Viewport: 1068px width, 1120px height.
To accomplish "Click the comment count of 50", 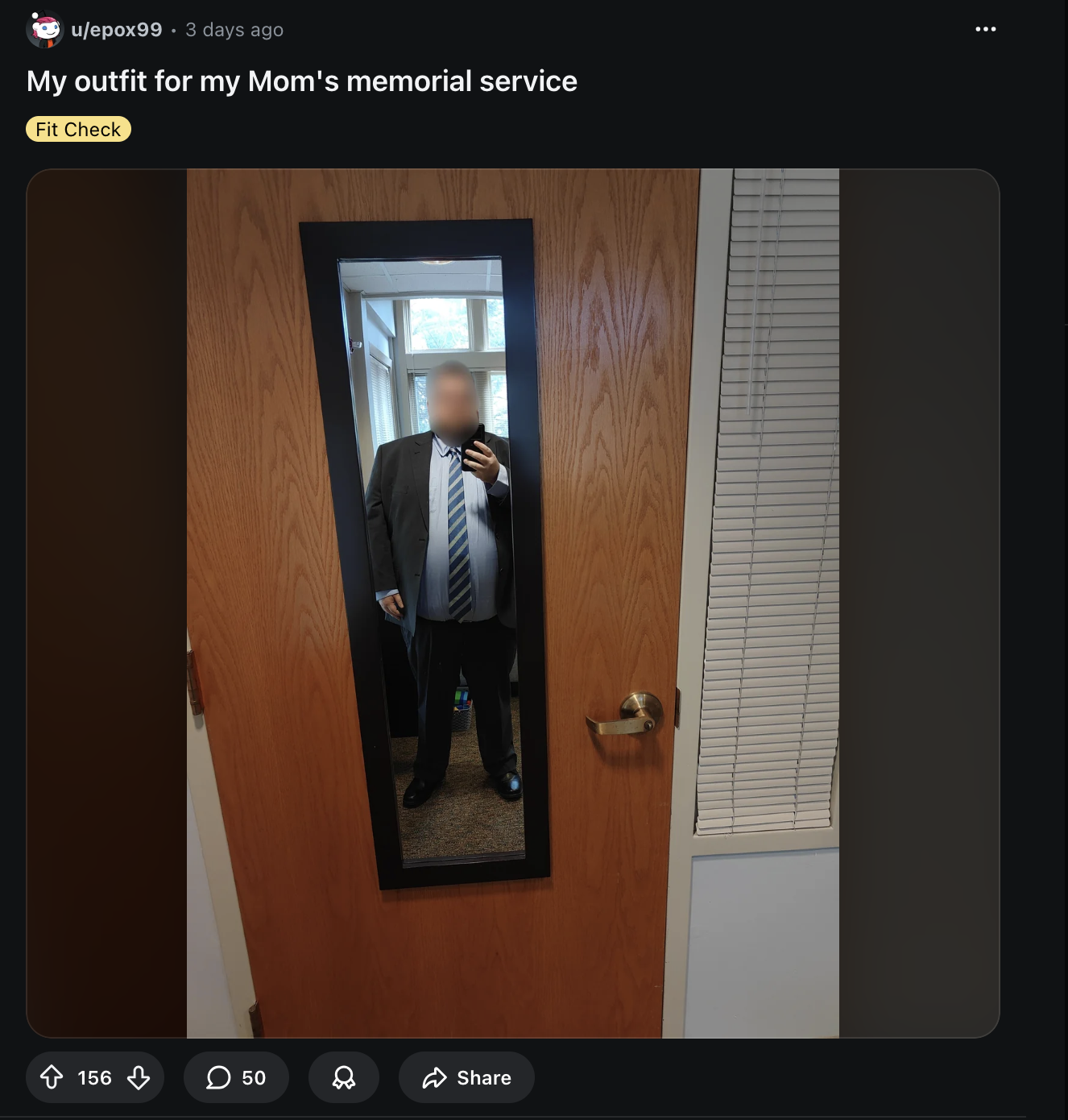I will tap(254, 1077).
